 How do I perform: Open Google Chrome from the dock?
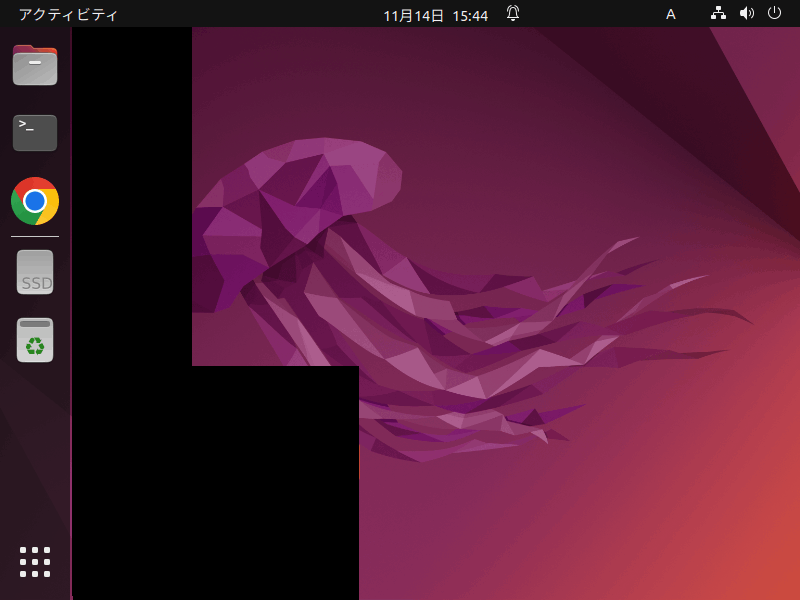(35, 201)
